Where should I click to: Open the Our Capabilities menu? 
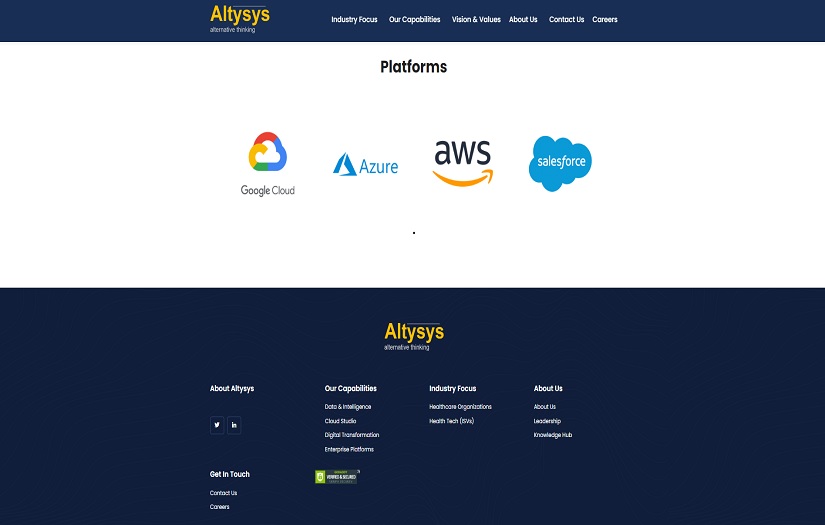pos(414,19)
